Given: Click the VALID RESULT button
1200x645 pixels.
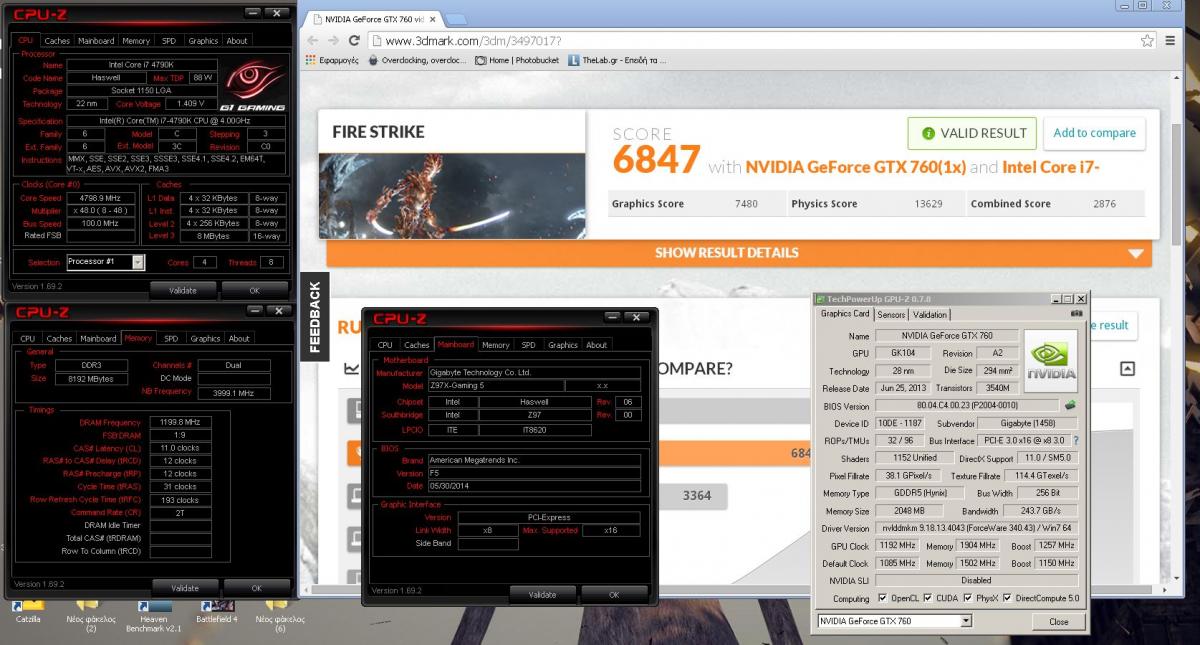Looking at the screenshot, I should (x=970, y=133).
